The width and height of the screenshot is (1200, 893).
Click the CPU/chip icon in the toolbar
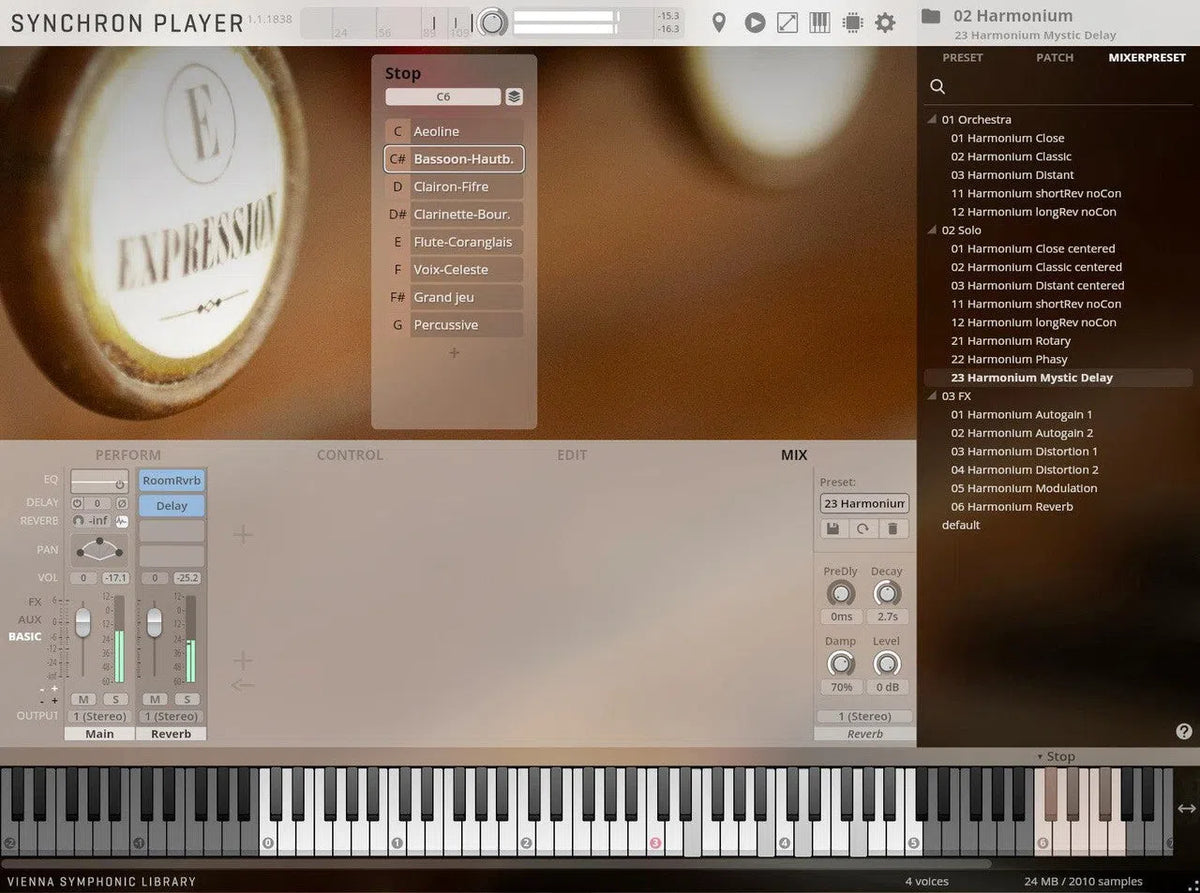[852, 22]
